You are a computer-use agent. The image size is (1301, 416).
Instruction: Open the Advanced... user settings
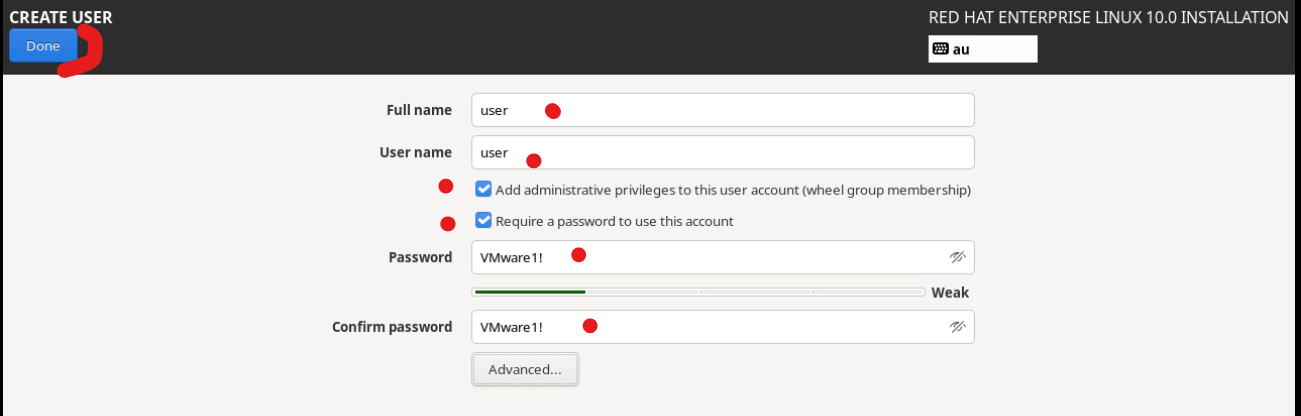point(525,369)
